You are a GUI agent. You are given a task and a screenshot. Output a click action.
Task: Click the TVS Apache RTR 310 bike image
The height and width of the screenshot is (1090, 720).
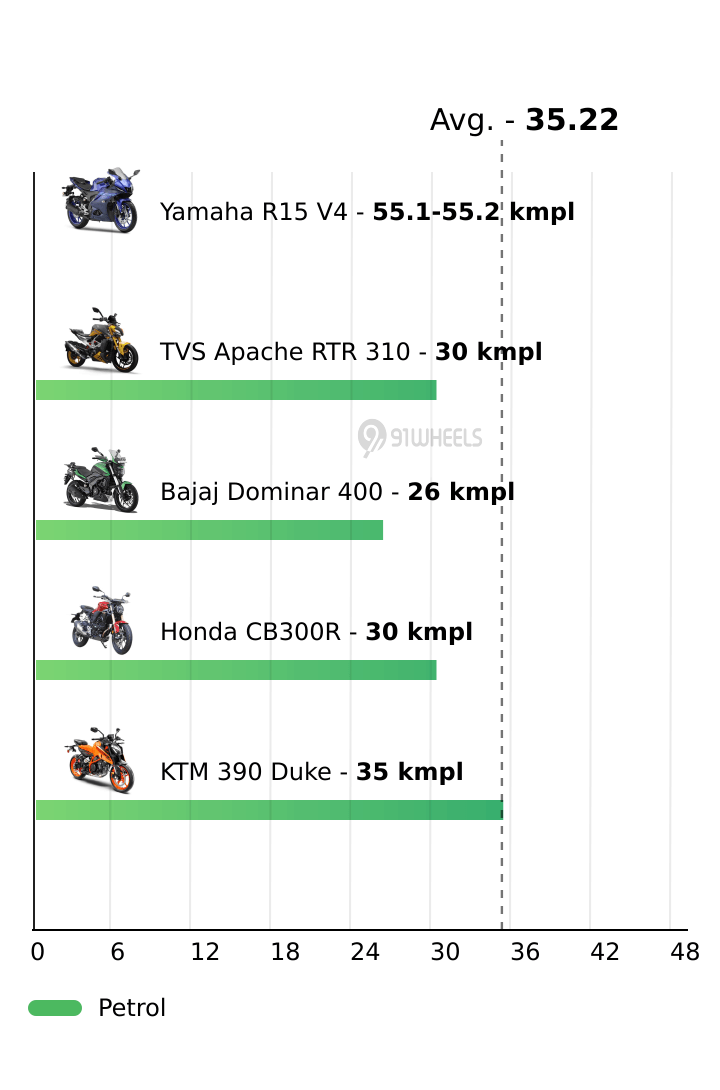pos(101,340)
